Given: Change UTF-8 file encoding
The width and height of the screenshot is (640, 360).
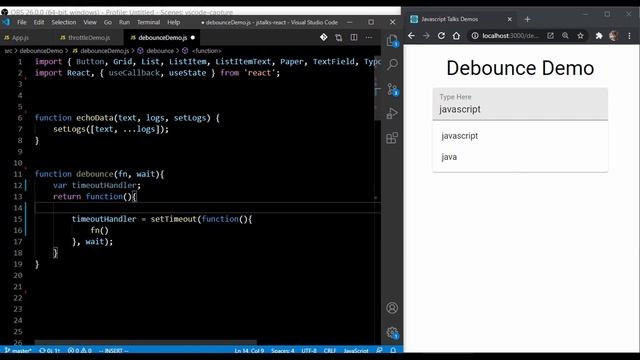Looking at the screenshot, I should tap(309, 351).
